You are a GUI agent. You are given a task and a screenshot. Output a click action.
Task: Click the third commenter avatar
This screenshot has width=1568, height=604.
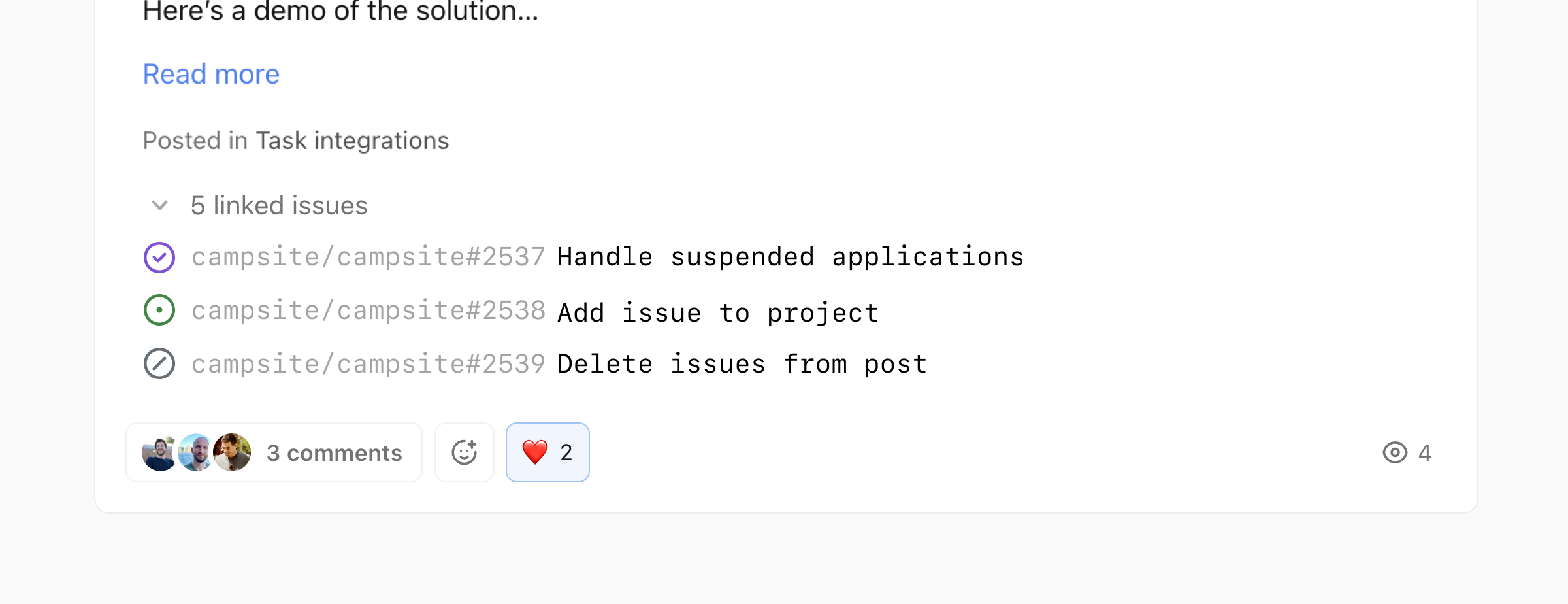pyautogui.click(x=233, y=452)
